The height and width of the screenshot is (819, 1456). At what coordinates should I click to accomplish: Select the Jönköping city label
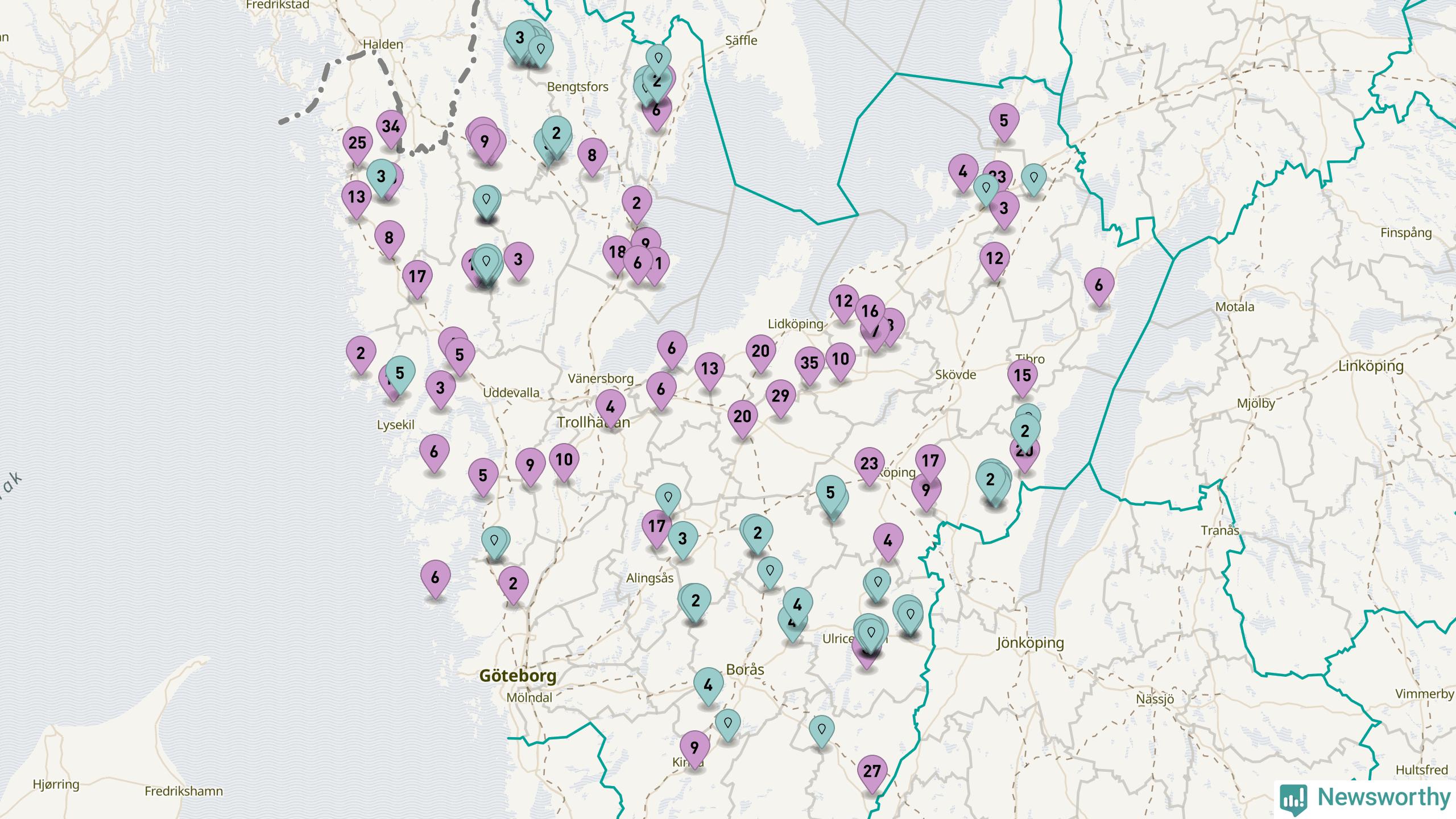click(x=1030, y=643)
